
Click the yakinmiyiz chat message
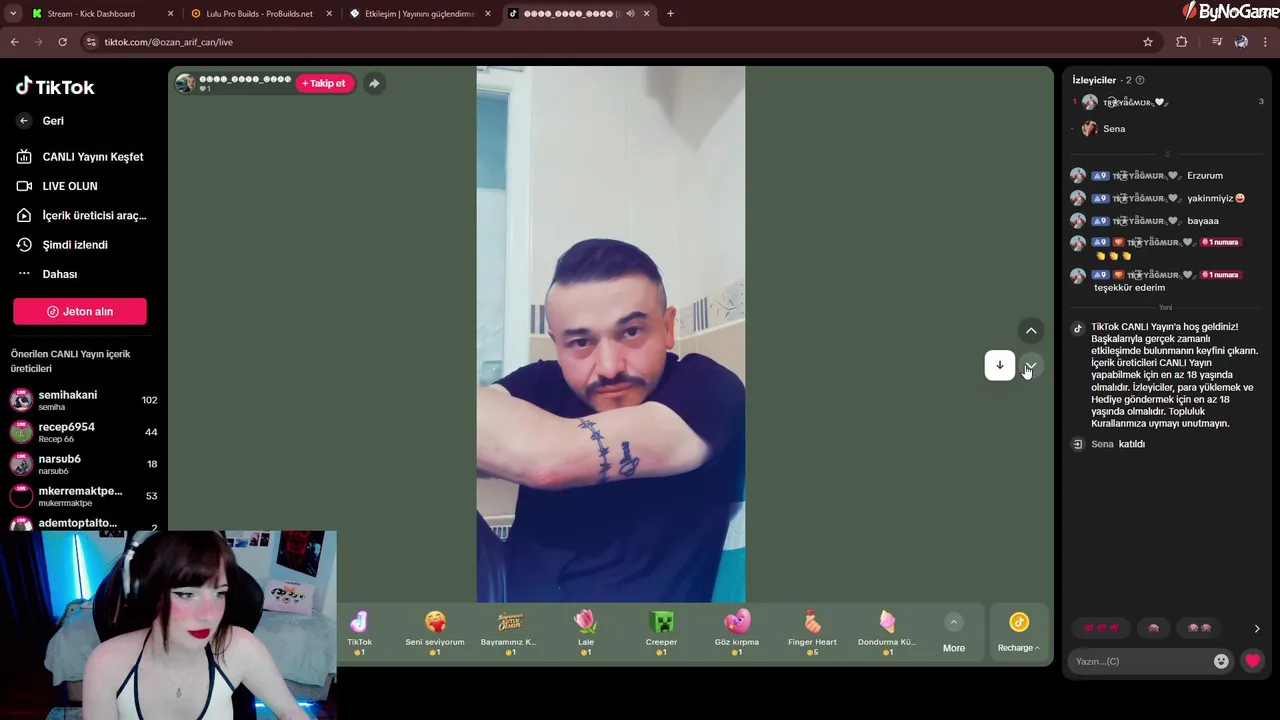point(1216,198)
